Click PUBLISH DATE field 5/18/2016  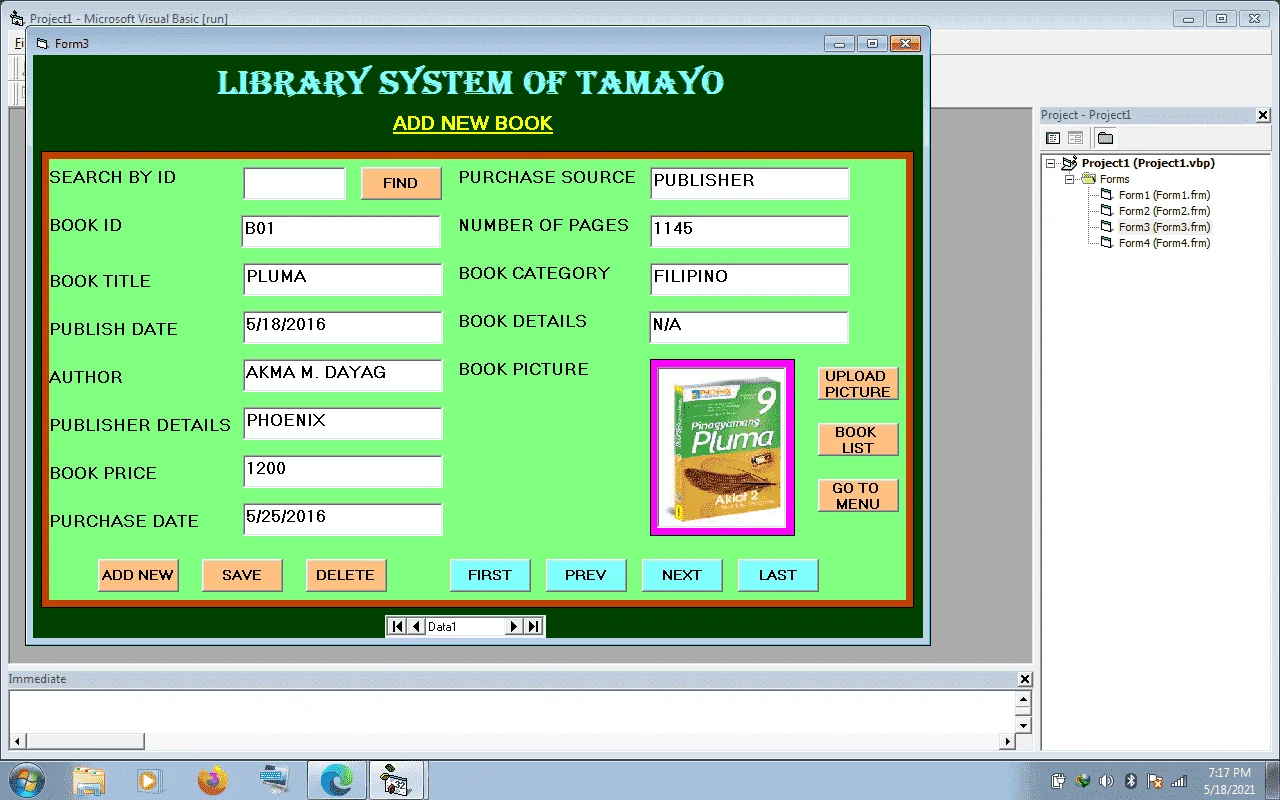pos(342,327)
